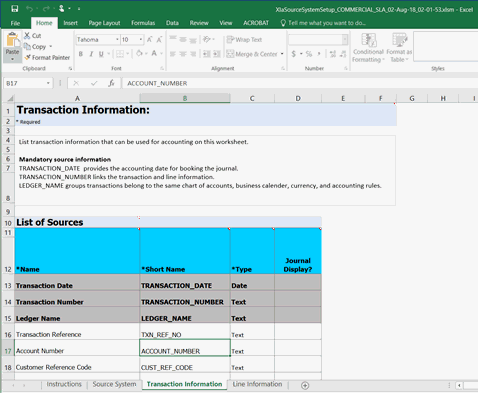Add a new sheet with the plus button
Image resolution: width=478 pixels, height=393 pixels.
click(305, 385)
